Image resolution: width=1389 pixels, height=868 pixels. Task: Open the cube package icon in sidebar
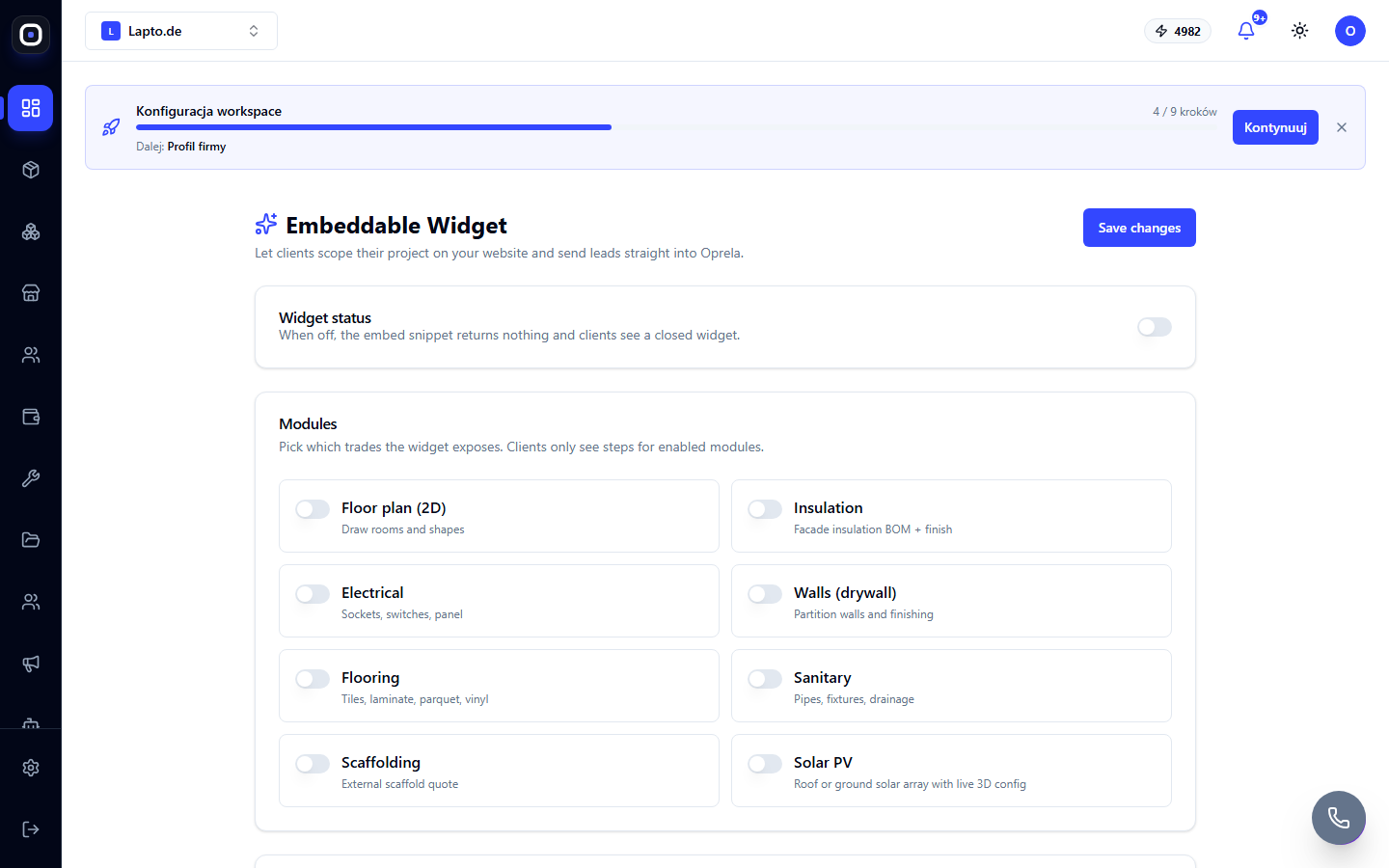point(31,170)
